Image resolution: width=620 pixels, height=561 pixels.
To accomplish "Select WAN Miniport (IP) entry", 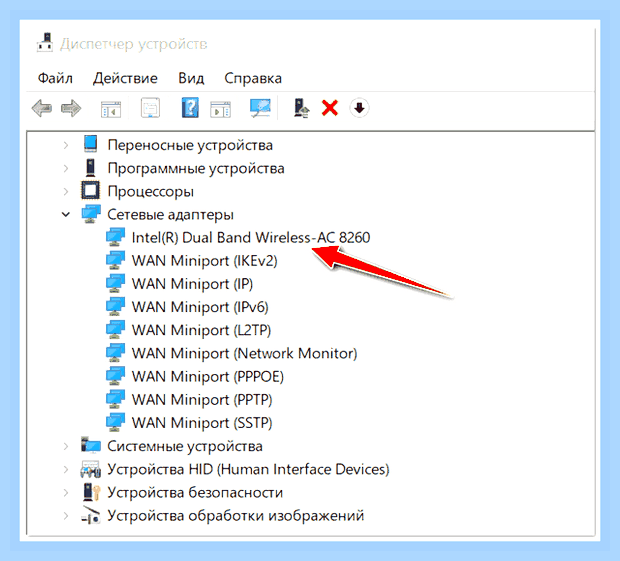I will 192,283.
